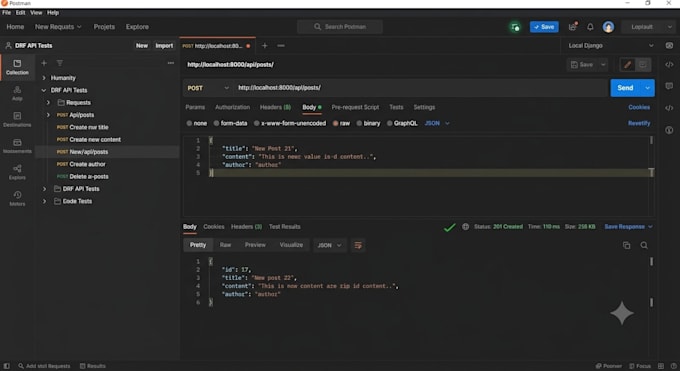Click the filter icon in collections sidebar
Image resolution: width=680 pixels, height=371 pixels.
[60, 63]
